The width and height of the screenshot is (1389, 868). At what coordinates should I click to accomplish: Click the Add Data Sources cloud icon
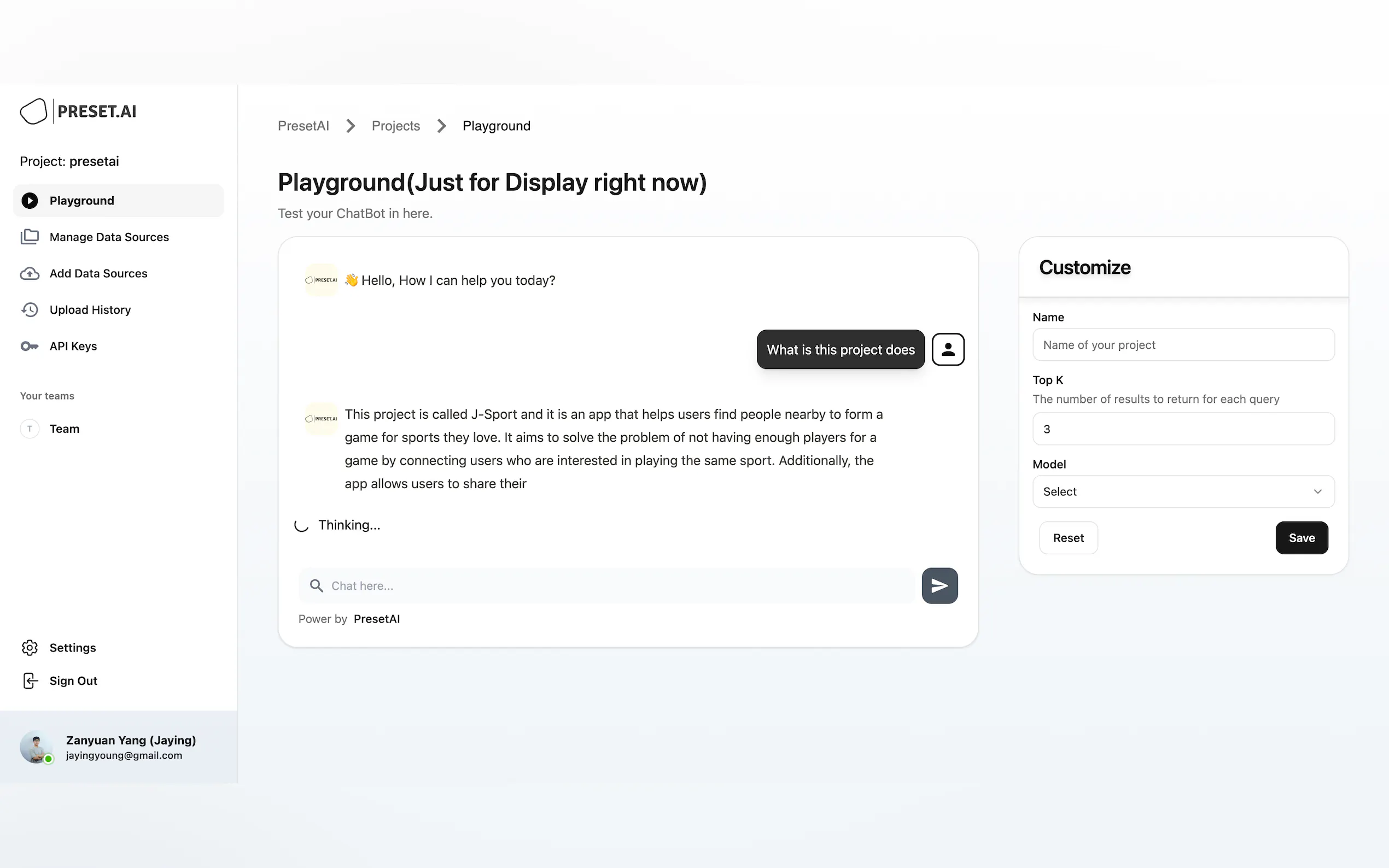[x=30, y=273]
